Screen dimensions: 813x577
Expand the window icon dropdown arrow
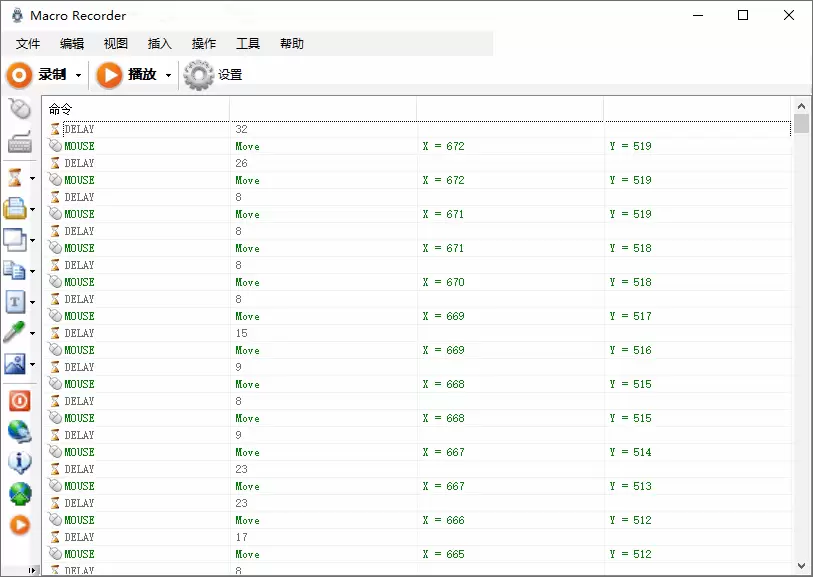pyautogui.click(x=32, y=241)
